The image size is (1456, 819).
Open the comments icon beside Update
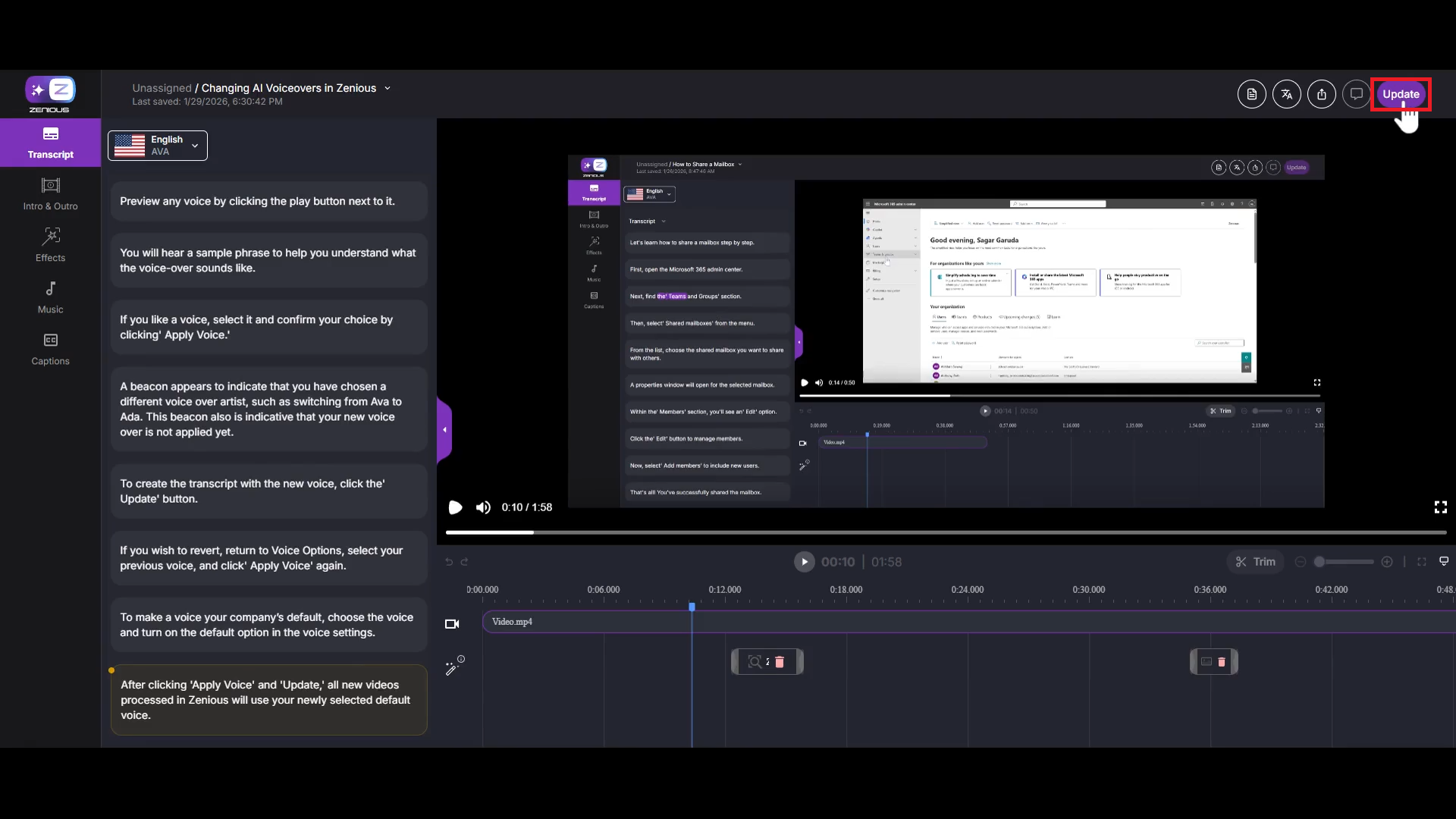pos(1357,94)
